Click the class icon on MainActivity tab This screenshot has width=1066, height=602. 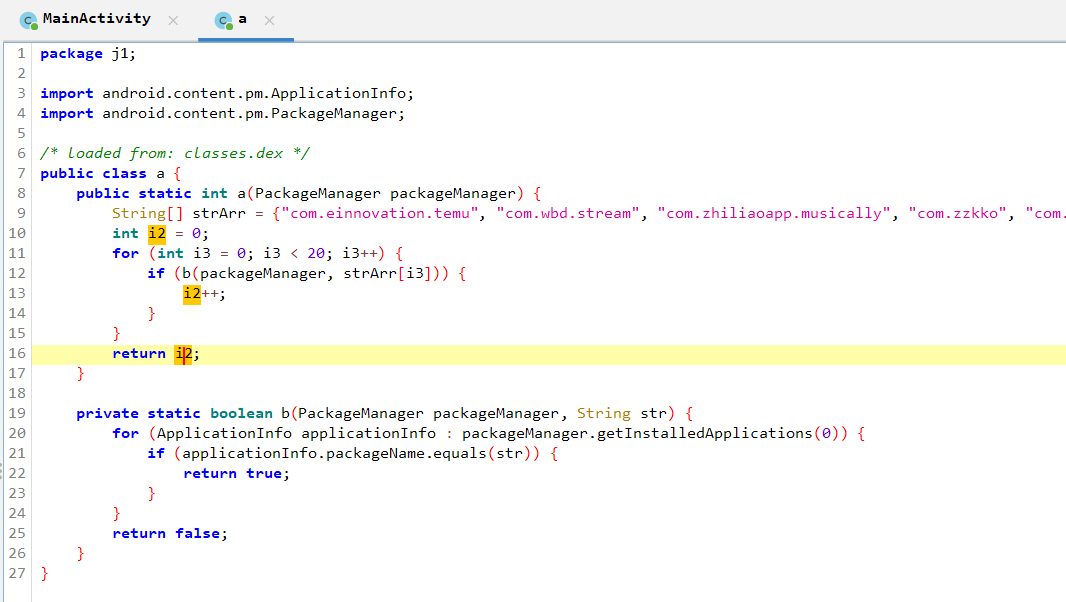pyautogui.click(x=28, y=20)
